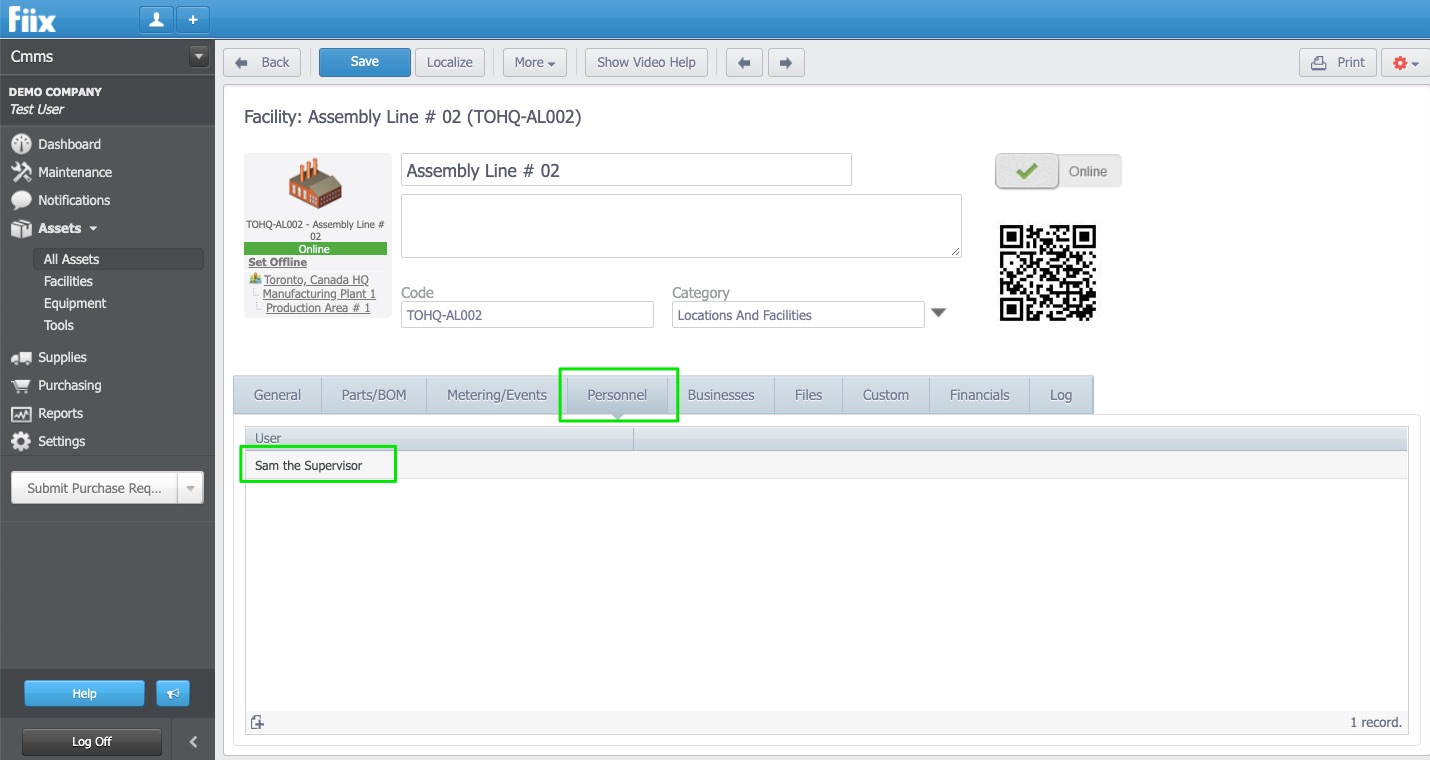Go to previous record with left arrow
The width and height of the screenshot is (1430, 760).
743,62
